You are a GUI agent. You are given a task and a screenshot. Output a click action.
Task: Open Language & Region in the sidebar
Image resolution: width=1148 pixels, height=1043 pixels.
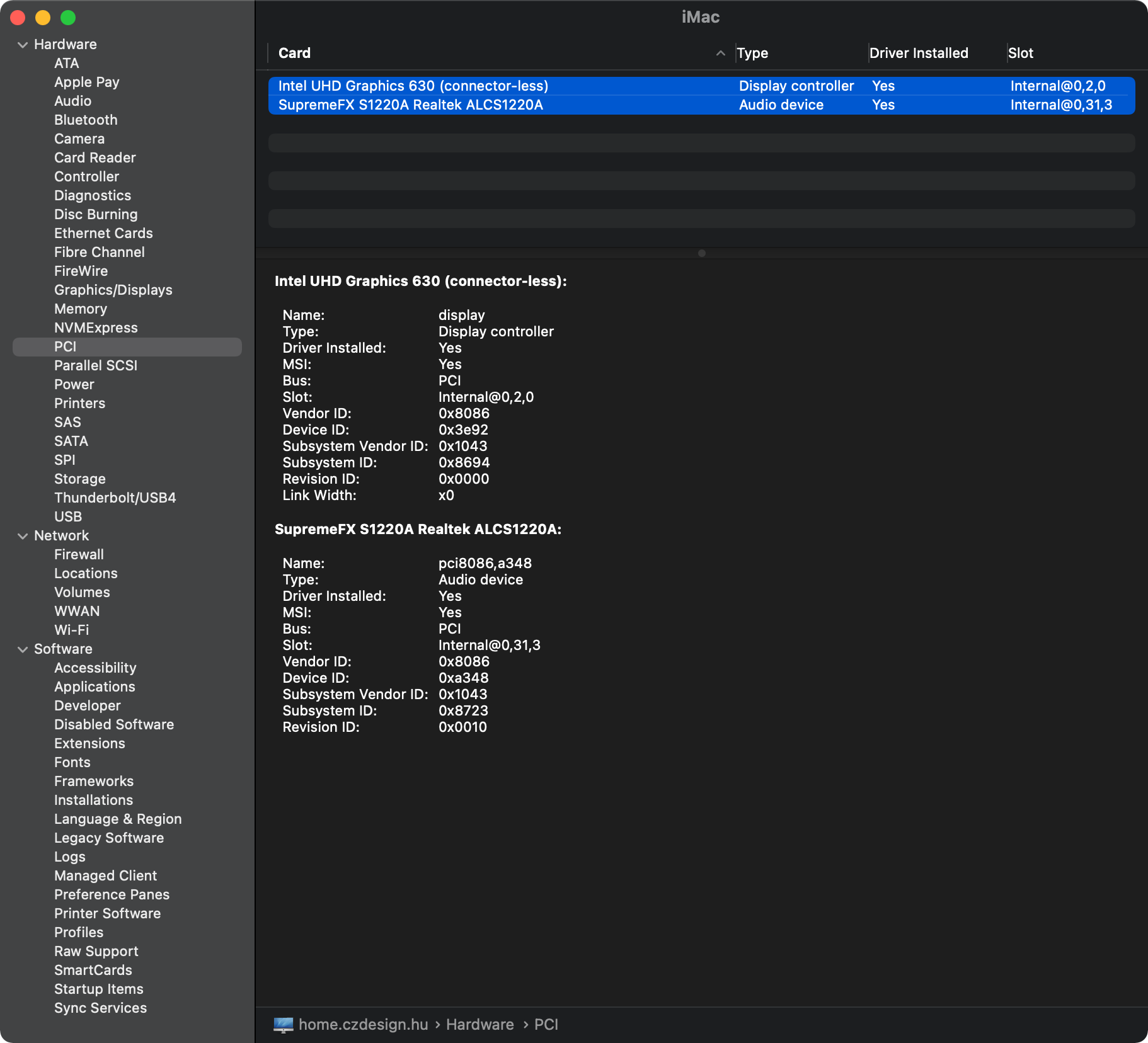coord(118,819)
